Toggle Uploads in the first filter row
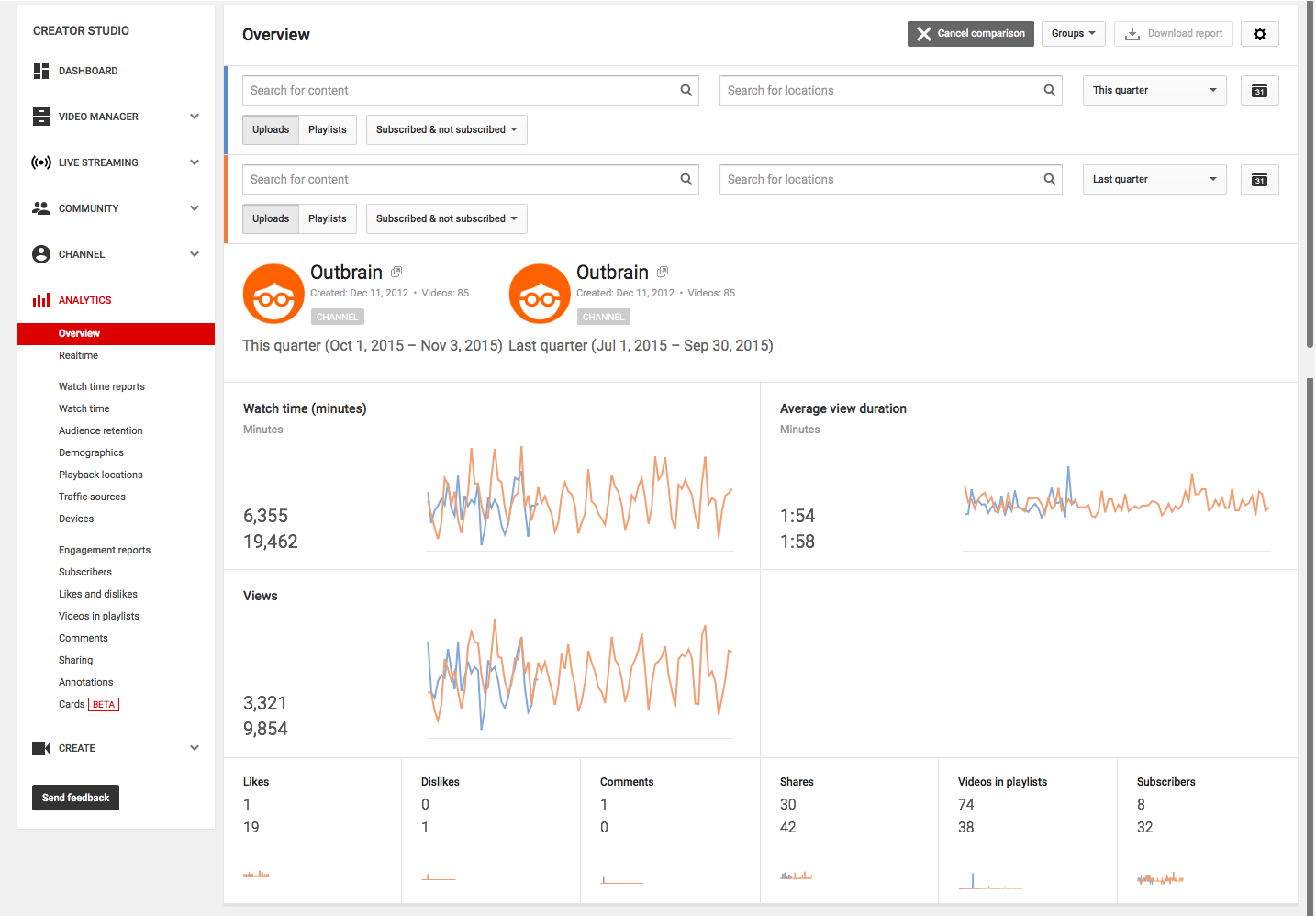The height and width of the screenshot is (916, 1316). (x=271, y=129)
